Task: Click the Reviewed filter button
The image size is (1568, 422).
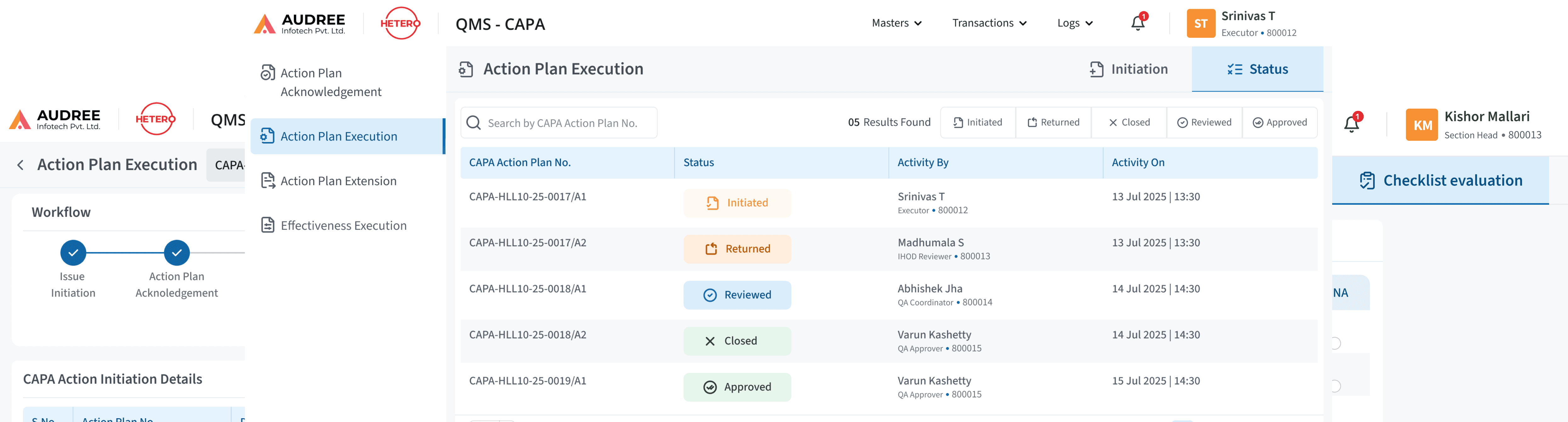Action: 1203,122
